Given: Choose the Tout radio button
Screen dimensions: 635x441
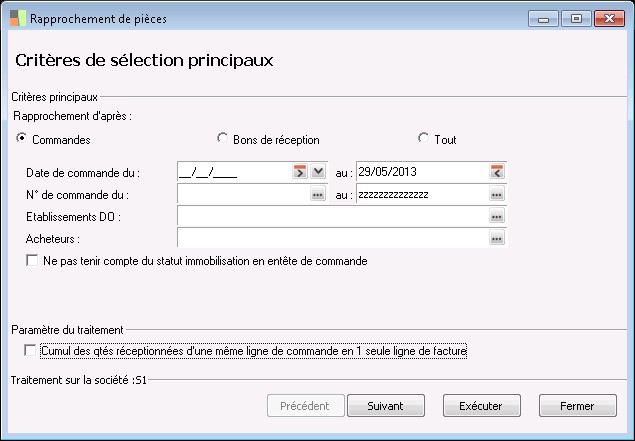Looking at the screenshot, I should (x=423, y=139).
